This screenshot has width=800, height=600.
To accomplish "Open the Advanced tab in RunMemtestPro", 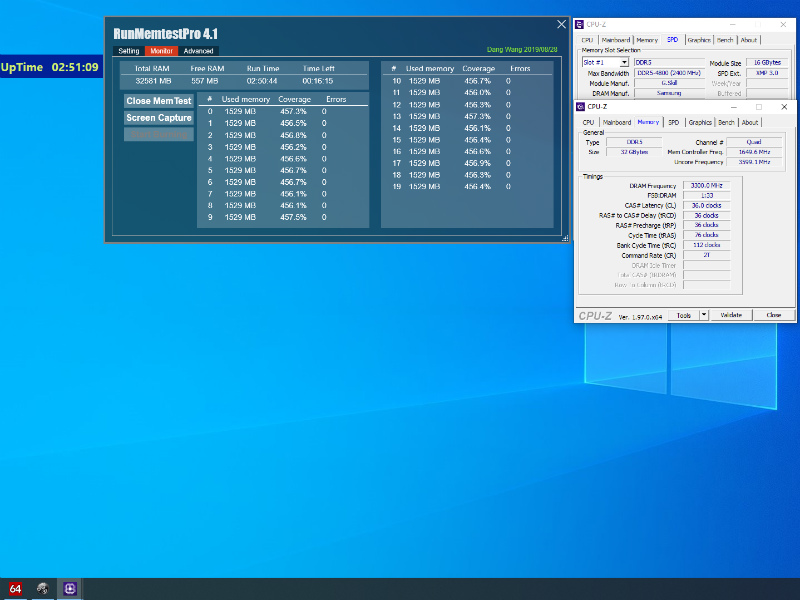I will tap(198, 50).
